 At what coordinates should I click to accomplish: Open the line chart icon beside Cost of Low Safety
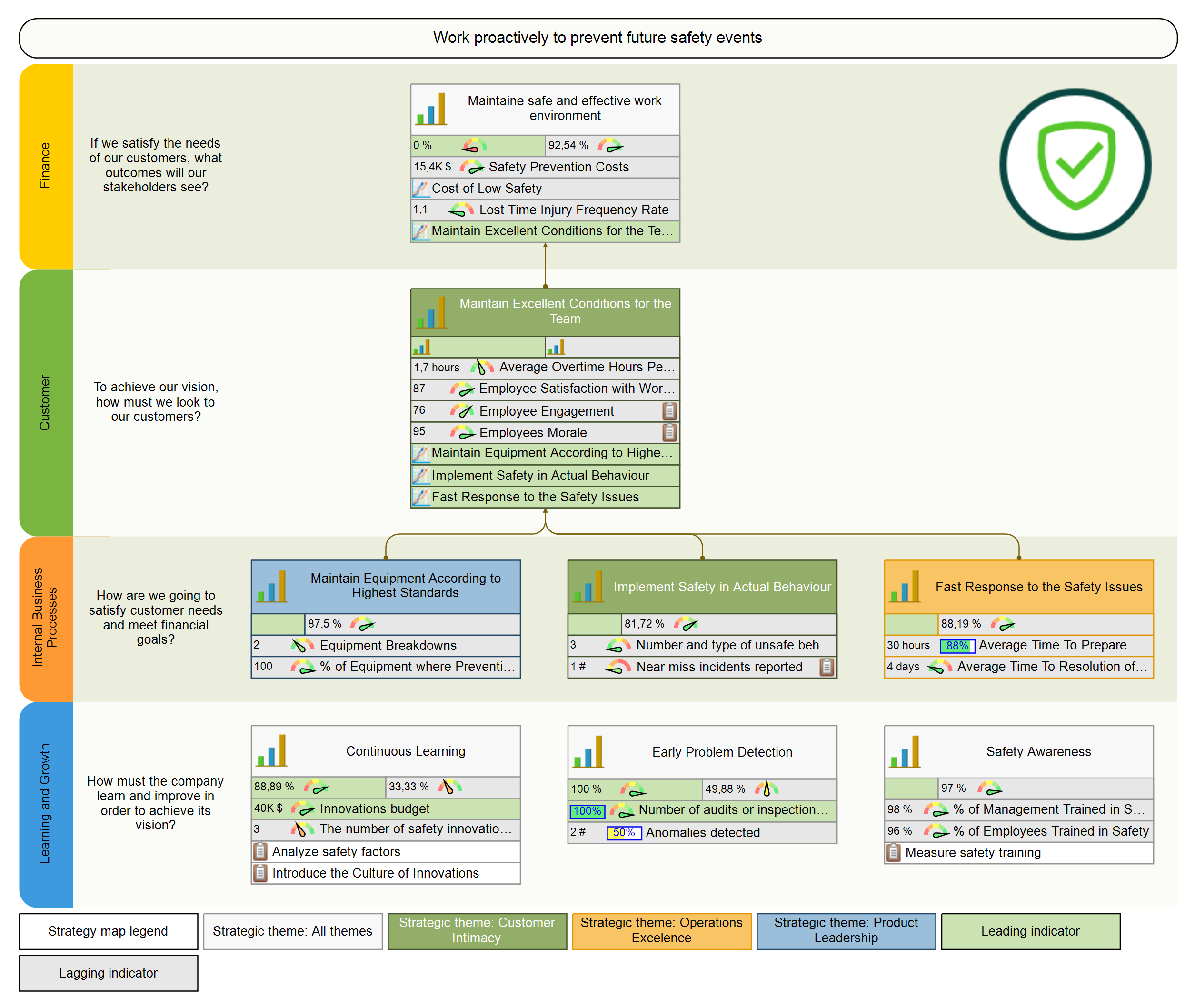coord(420,188)
